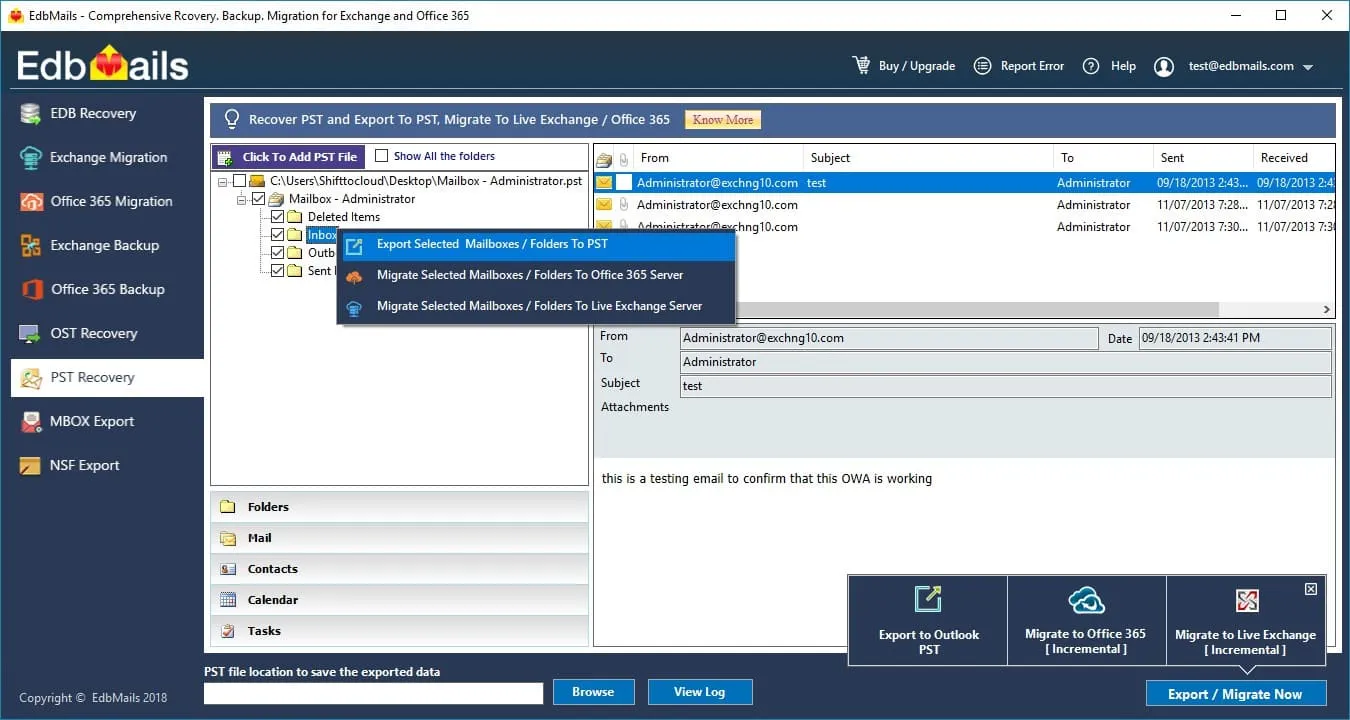Expand the Calendar section
1350x720 pixels.
point(399,600)
